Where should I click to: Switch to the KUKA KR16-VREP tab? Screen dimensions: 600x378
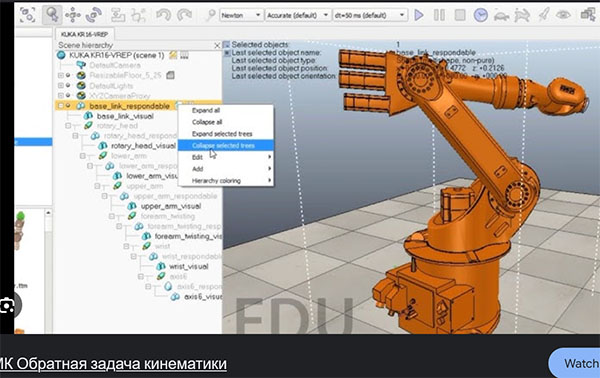(85, 34)
